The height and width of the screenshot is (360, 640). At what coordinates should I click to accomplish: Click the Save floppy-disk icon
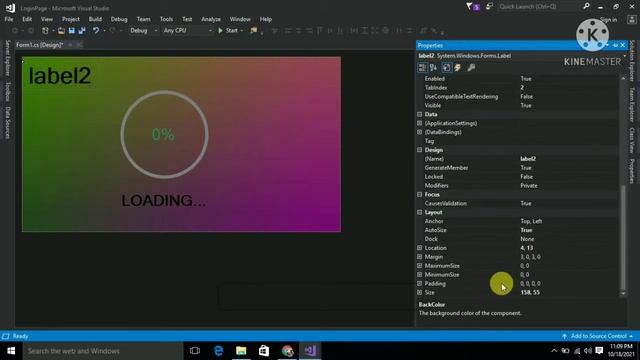pyautogui.click(x=71, y=31)
